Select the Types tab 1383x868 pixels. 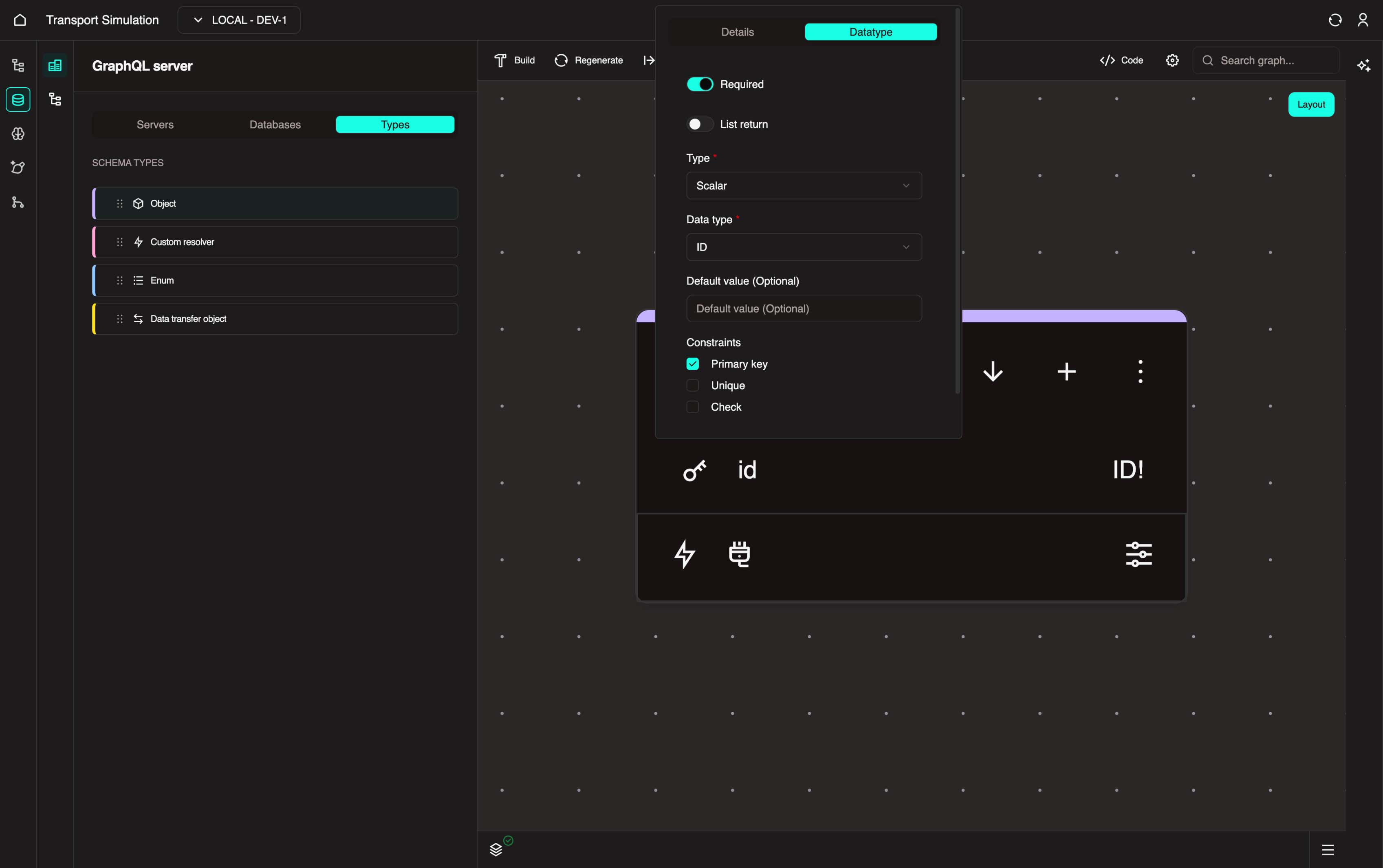395,125
